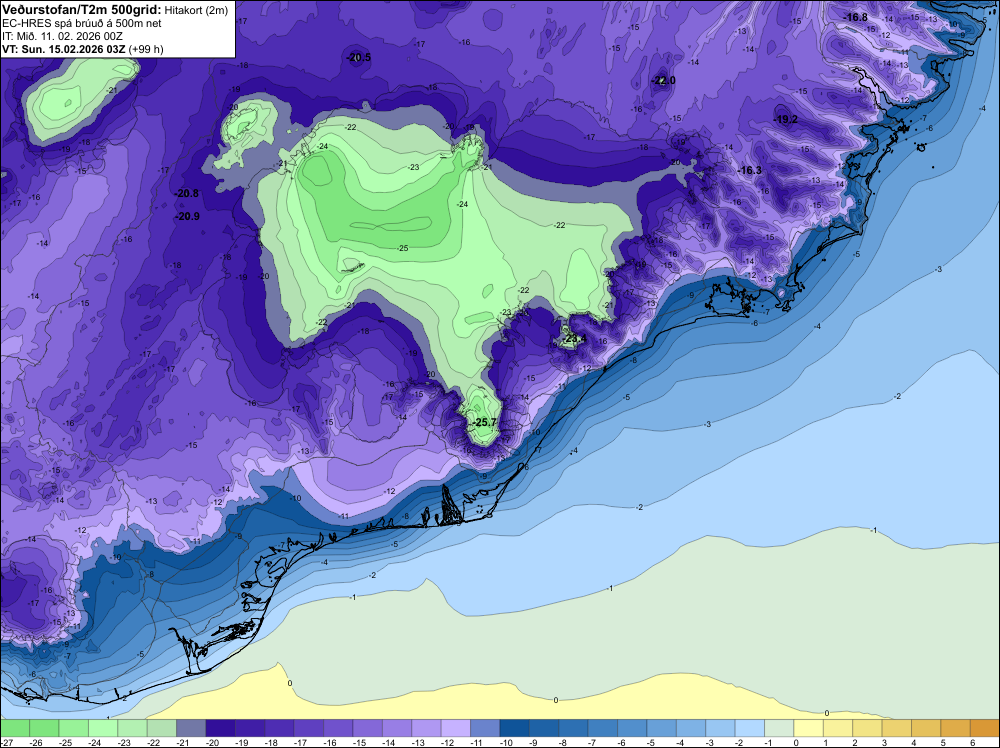
Task: Click the valid time "VT: Sun. 15.02.2026 03Z"
Action: click(x=64, y=49)
